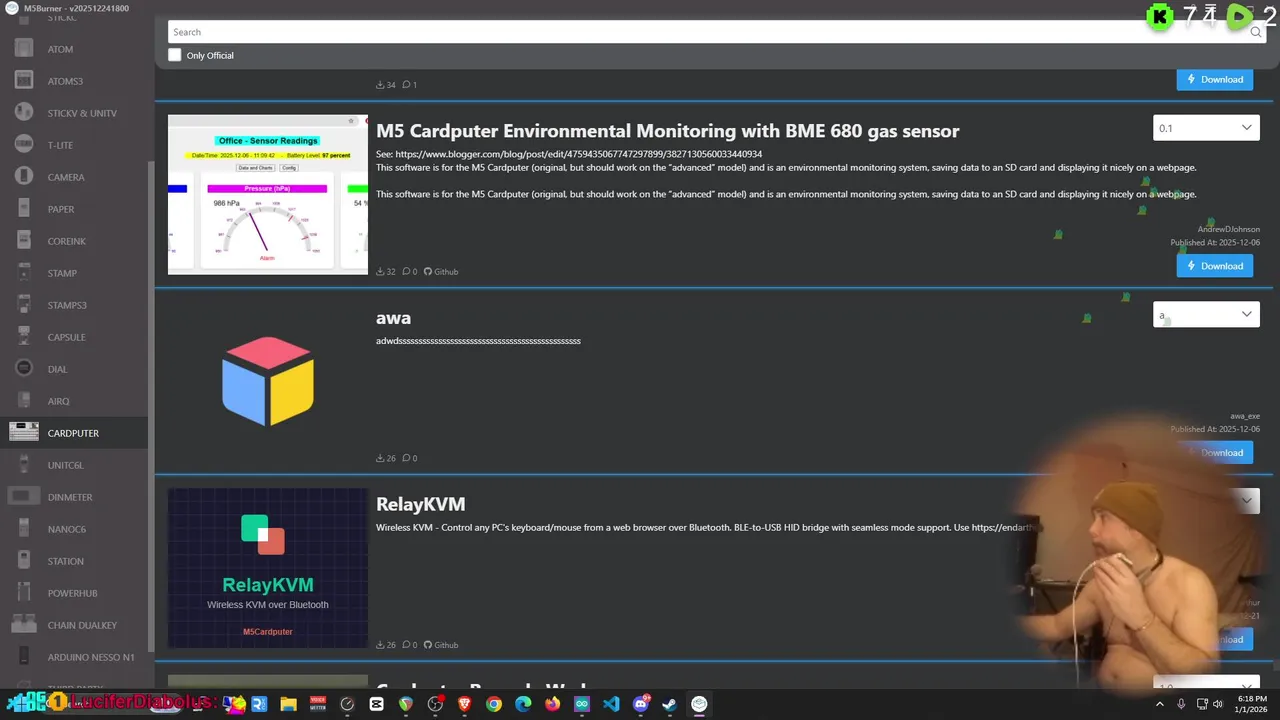Image resolution: width=1280 pixels, height=720 pixels.
Task: Click the sidebar vertical scrollbar
Action: 151,405
